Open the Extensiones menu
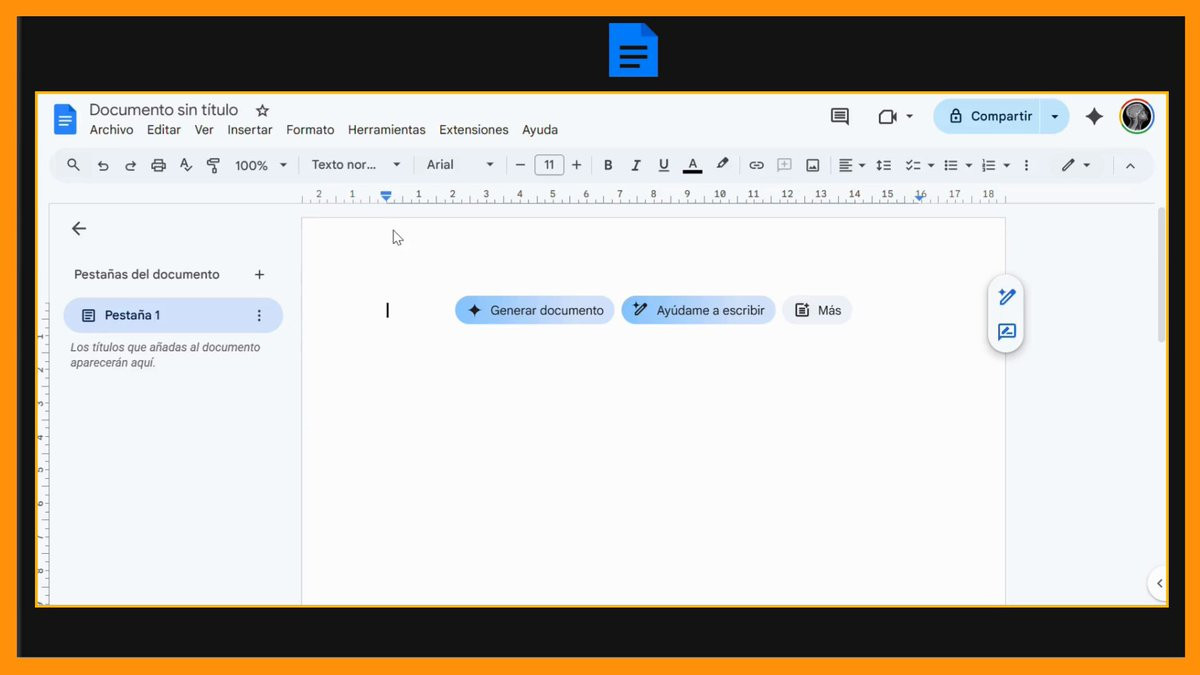Viewport: 1200px width, 675px height. click(x=474, y=130)
